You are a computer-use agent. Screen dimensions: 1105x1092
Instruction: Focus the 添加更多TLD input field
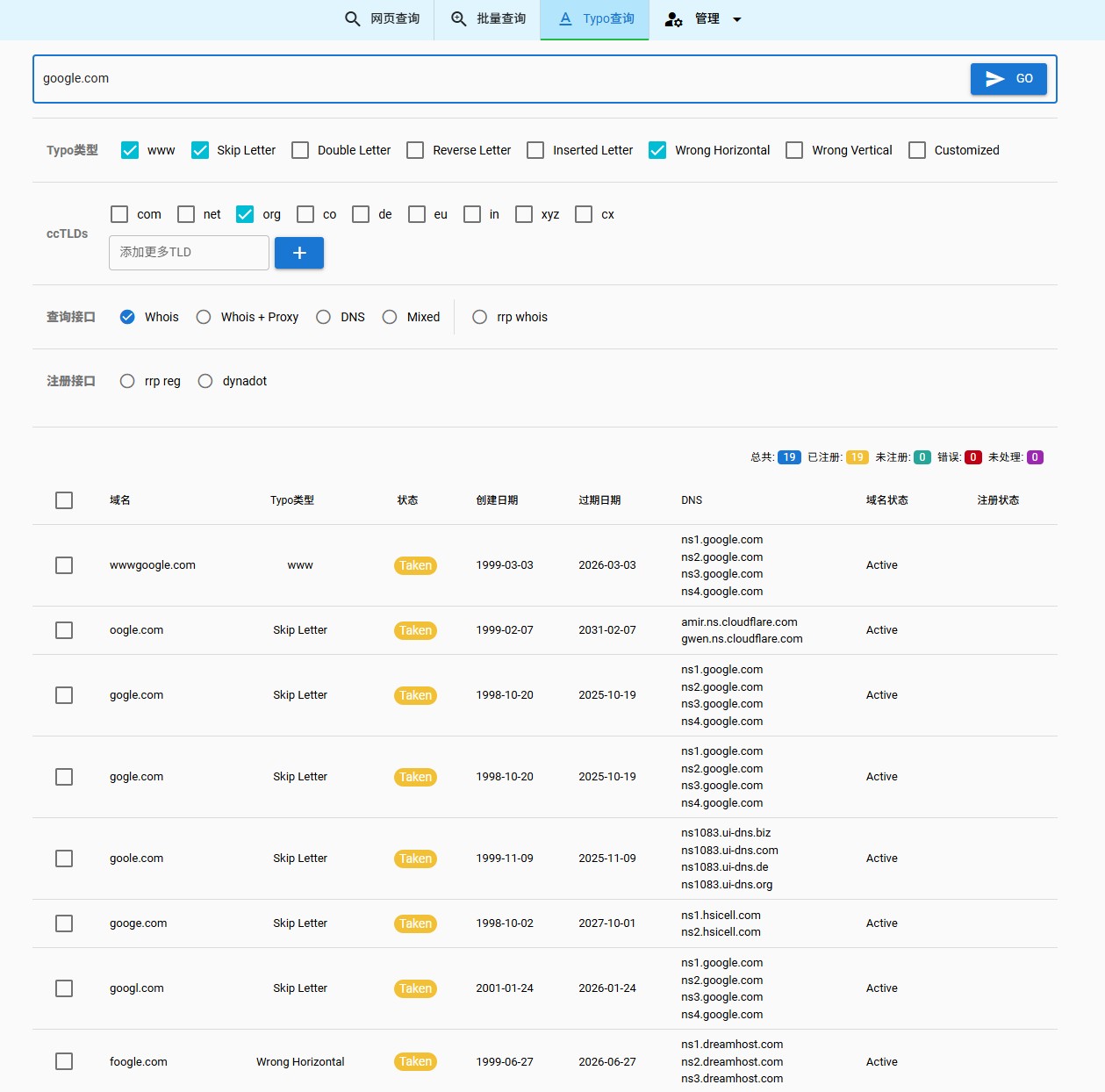[189, 253]
